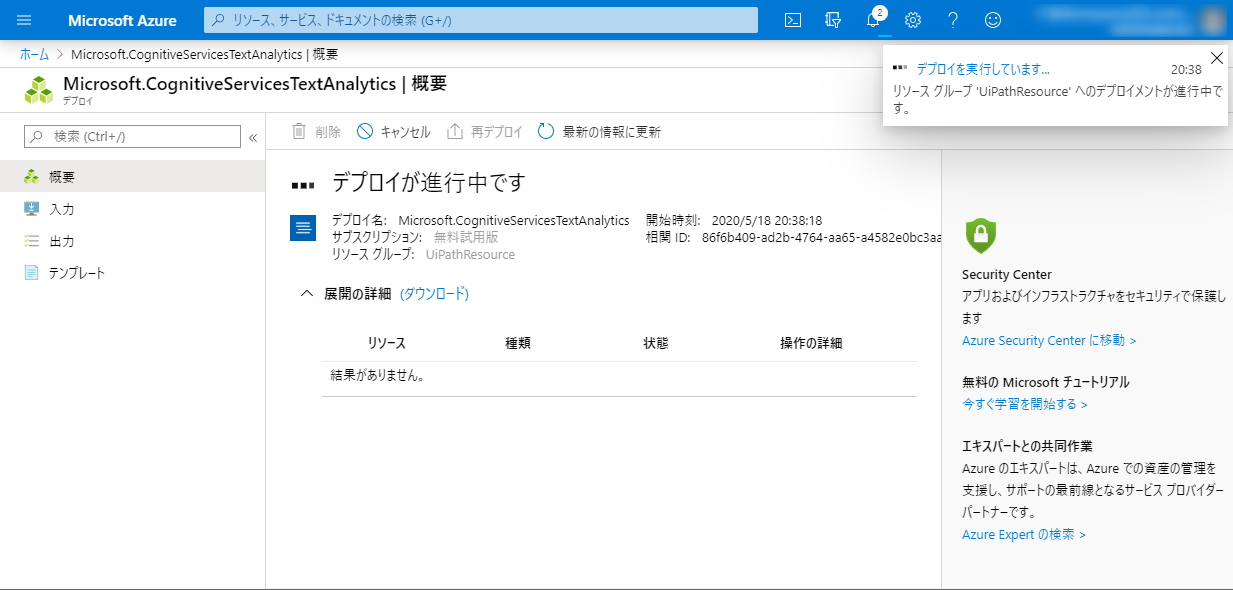Click キャンセル in the toolbar
The height and width of the screenshot is (590, 1233).
(394, 132)
